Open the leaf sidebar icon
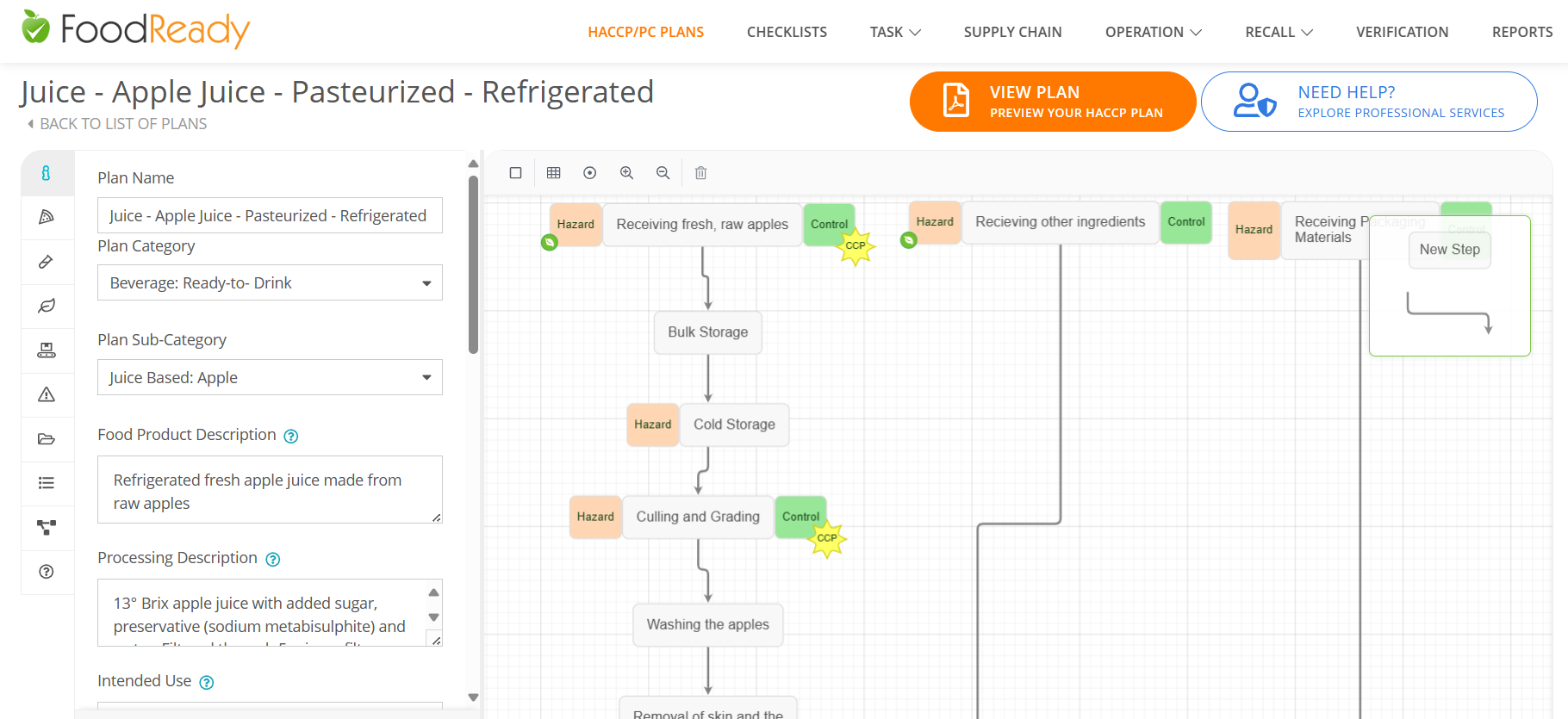 coord(47,306)
